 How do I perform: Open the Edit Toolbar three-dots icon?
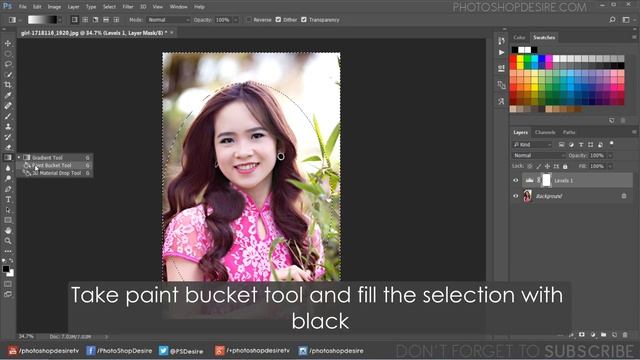tap(8, 251)
